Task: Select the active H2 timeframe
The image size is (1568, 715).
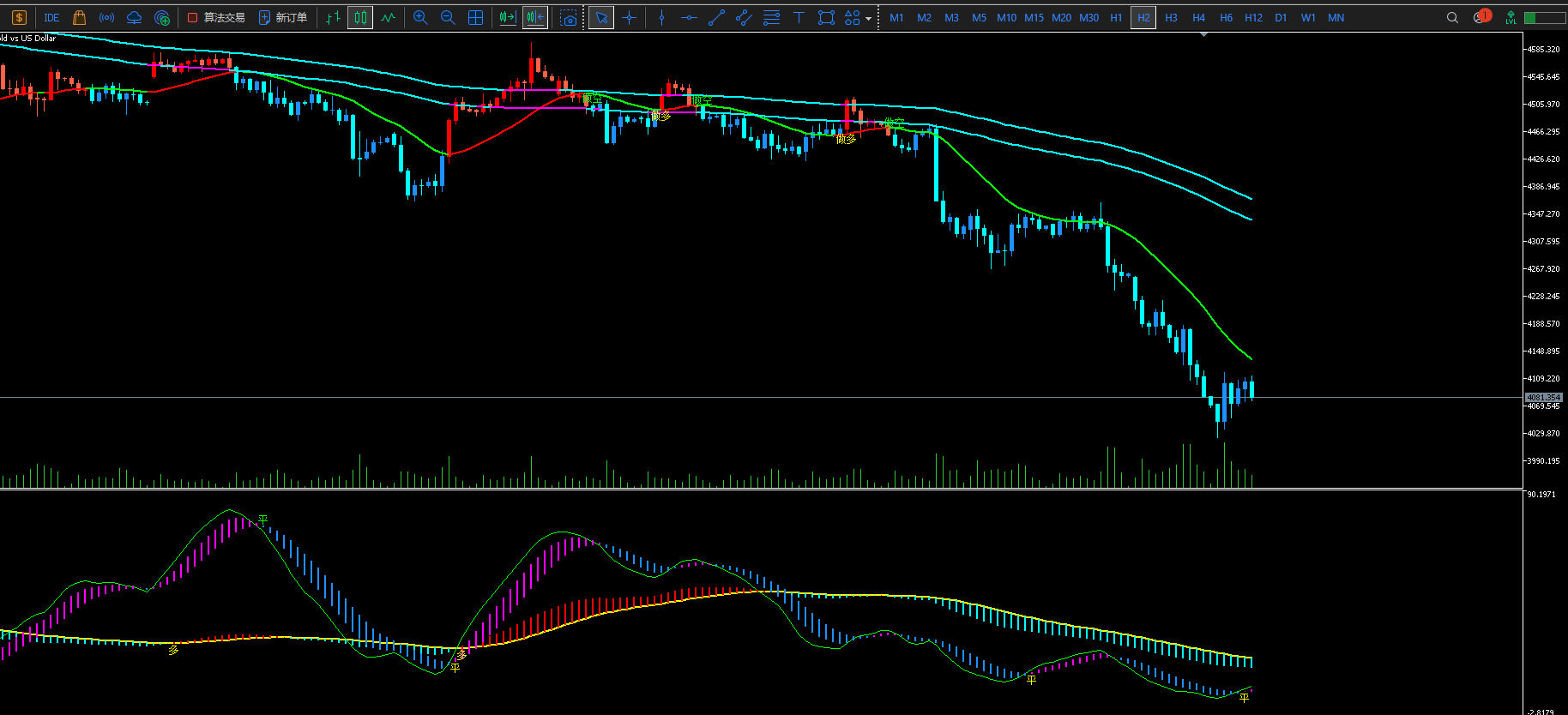Action: tap(1143, 17)
